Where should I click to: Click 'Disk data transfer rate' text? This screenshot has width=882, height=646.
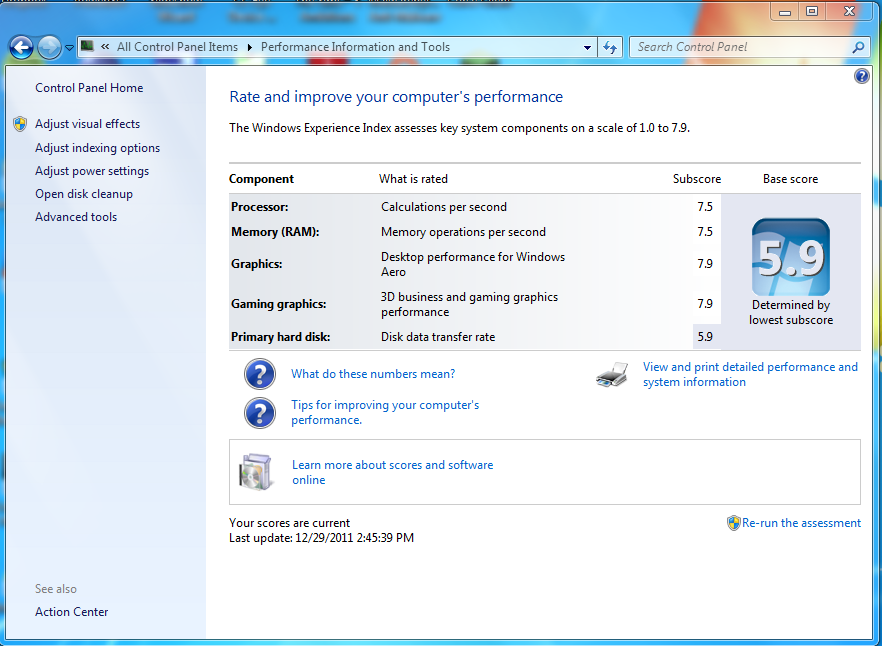click(438, 337)
